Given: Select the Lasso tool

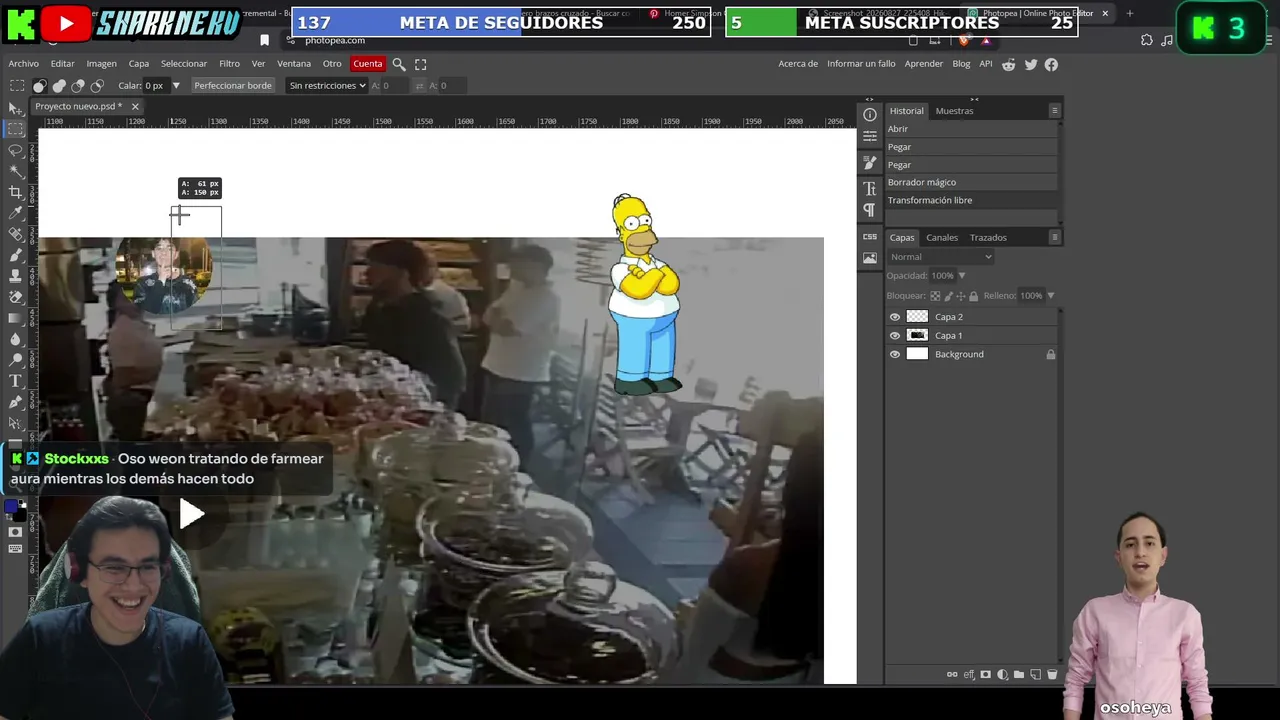Looking at the screenshot, I should 16,150.
